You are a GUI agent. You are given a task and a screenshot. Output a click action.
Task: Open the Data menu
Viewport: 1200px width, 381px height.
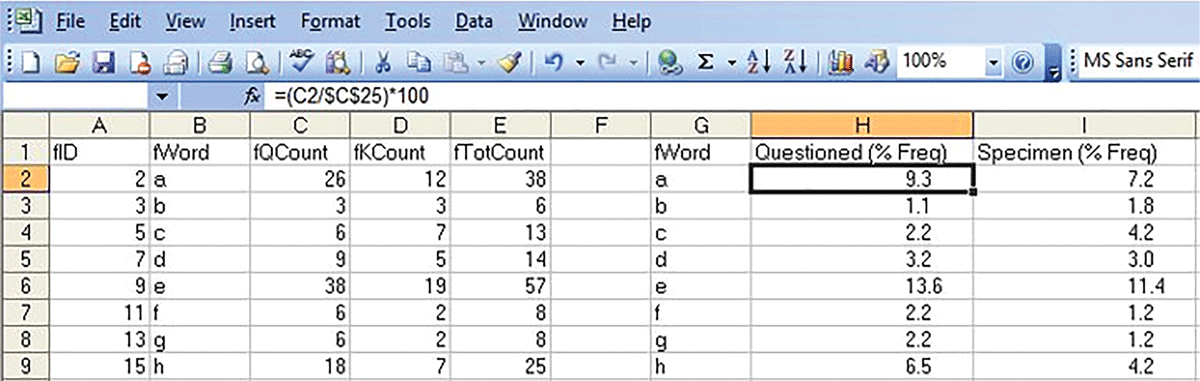coord(474,21)
